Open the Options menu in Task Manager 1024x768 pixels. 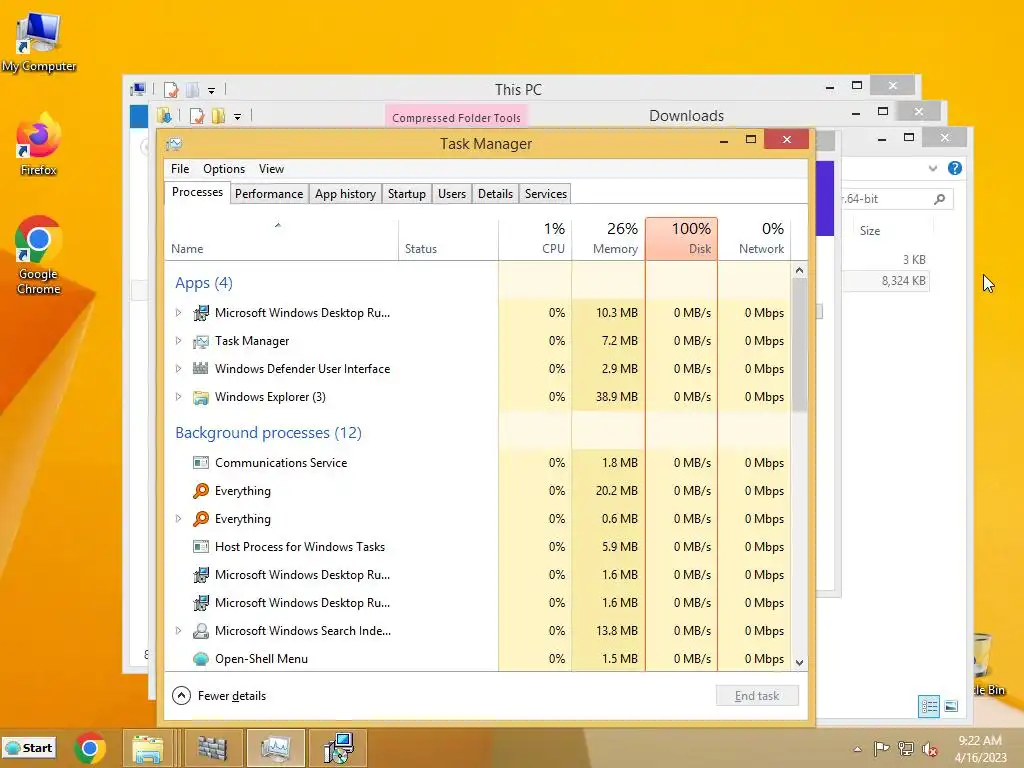point(224,168)
